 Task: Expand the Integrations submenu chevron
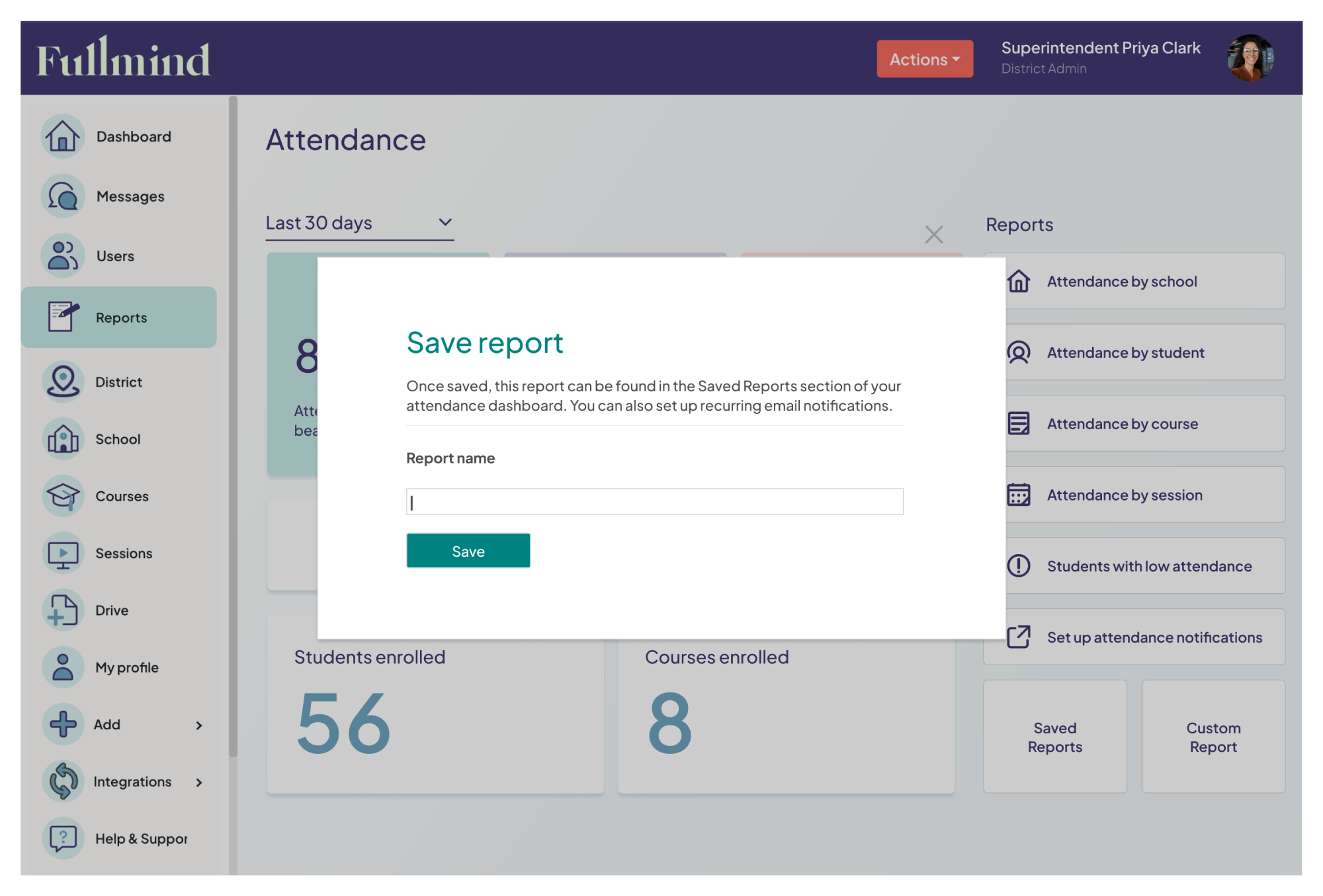pyautogui.click(x=198, y=782)
